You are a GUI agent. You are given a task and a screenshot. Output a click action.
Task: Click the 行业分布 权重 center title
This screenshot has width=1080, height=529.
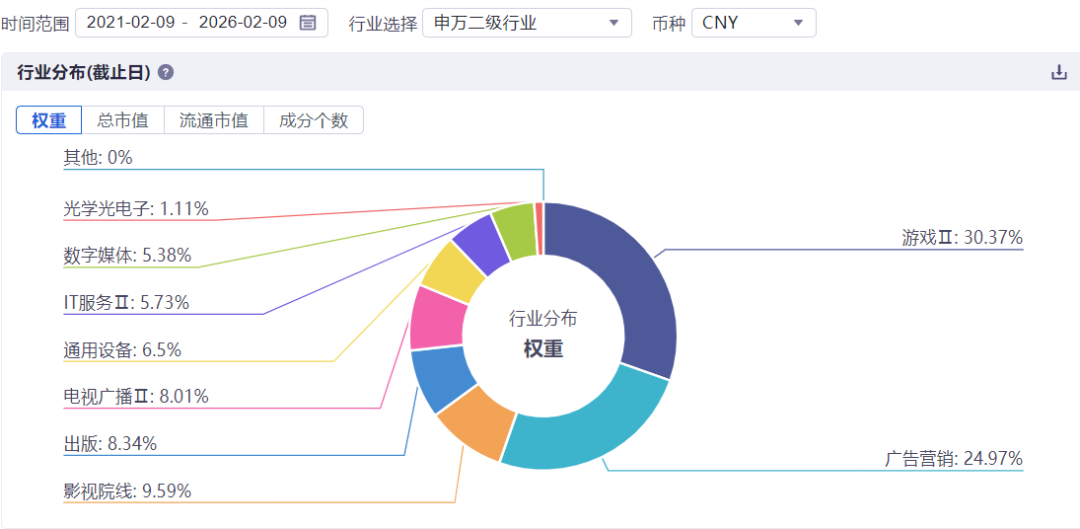click(543, 334)
